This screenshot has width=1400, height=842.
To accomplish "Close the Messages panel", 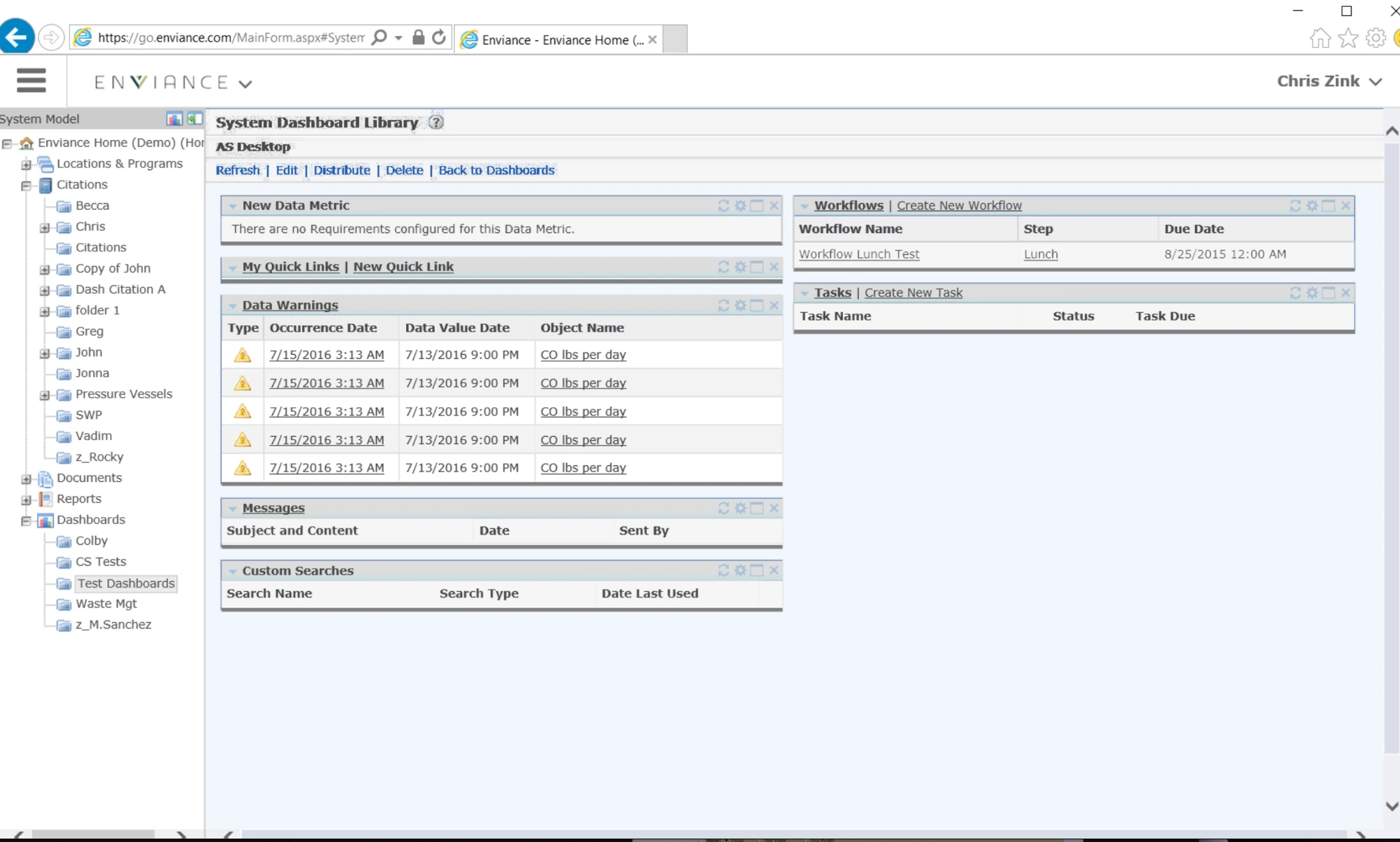I will point(774,508).
